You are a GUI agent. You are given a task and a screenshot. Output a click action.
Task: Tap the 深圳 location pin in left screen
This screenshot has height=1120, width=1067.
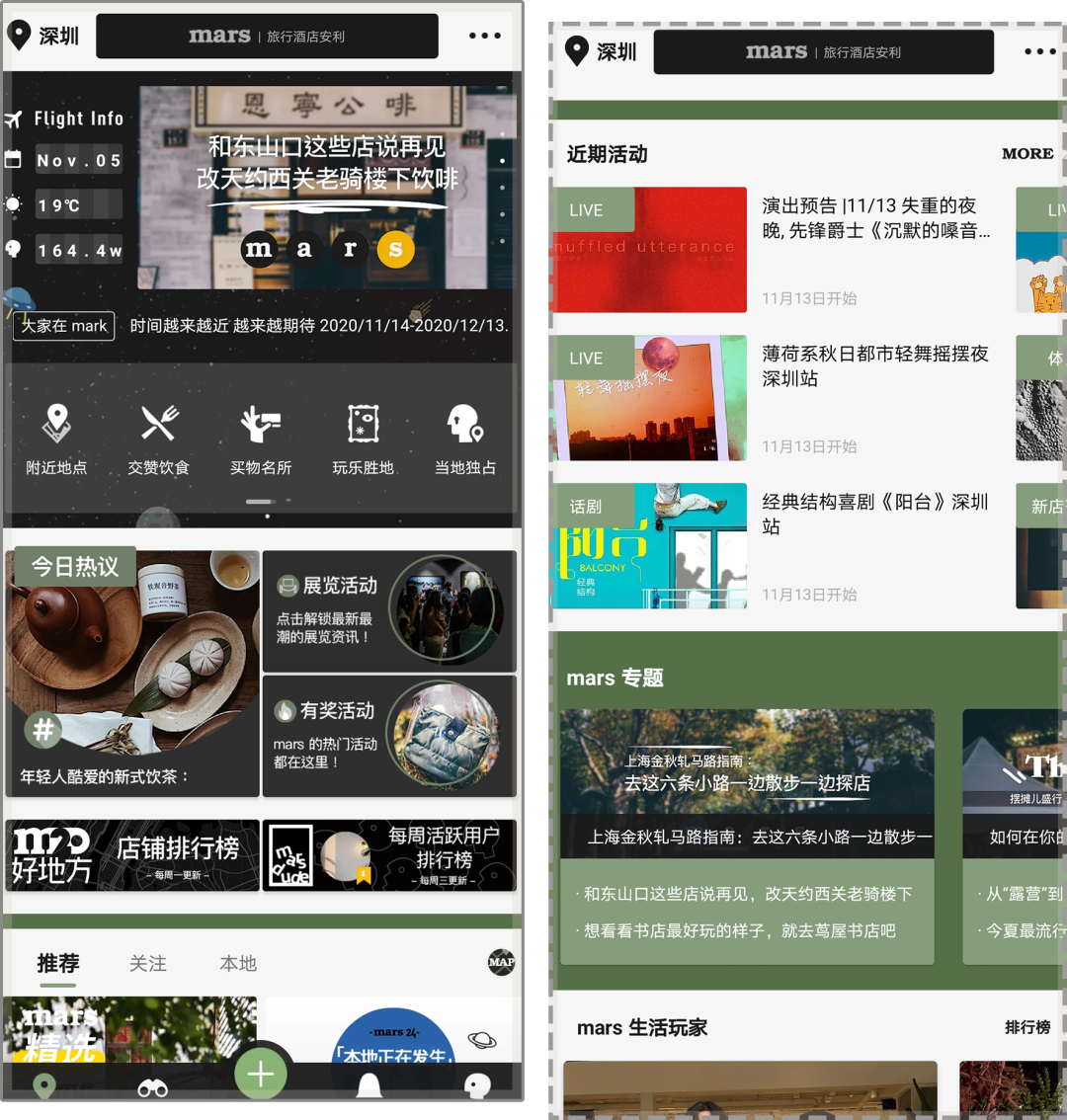point(20,35)
